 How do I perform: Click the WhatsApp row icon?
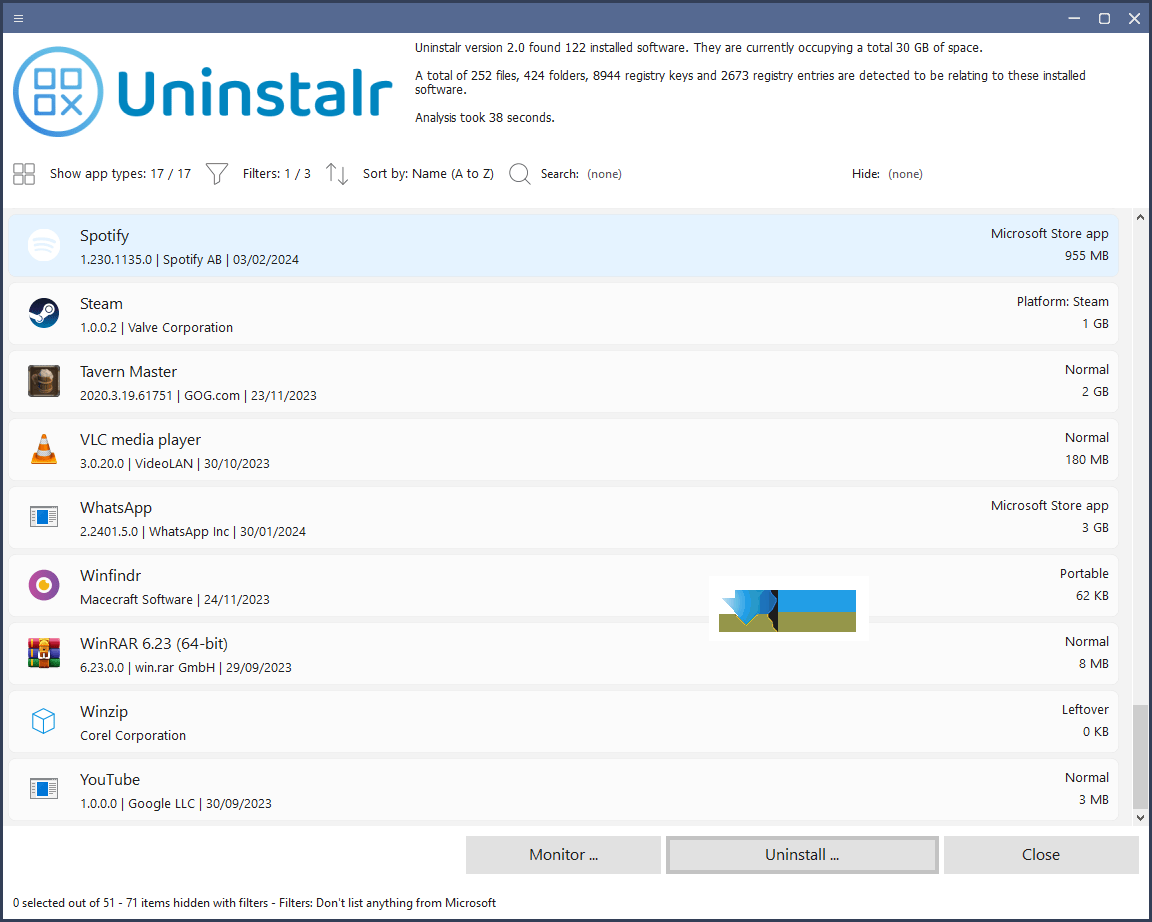point(44,517)
